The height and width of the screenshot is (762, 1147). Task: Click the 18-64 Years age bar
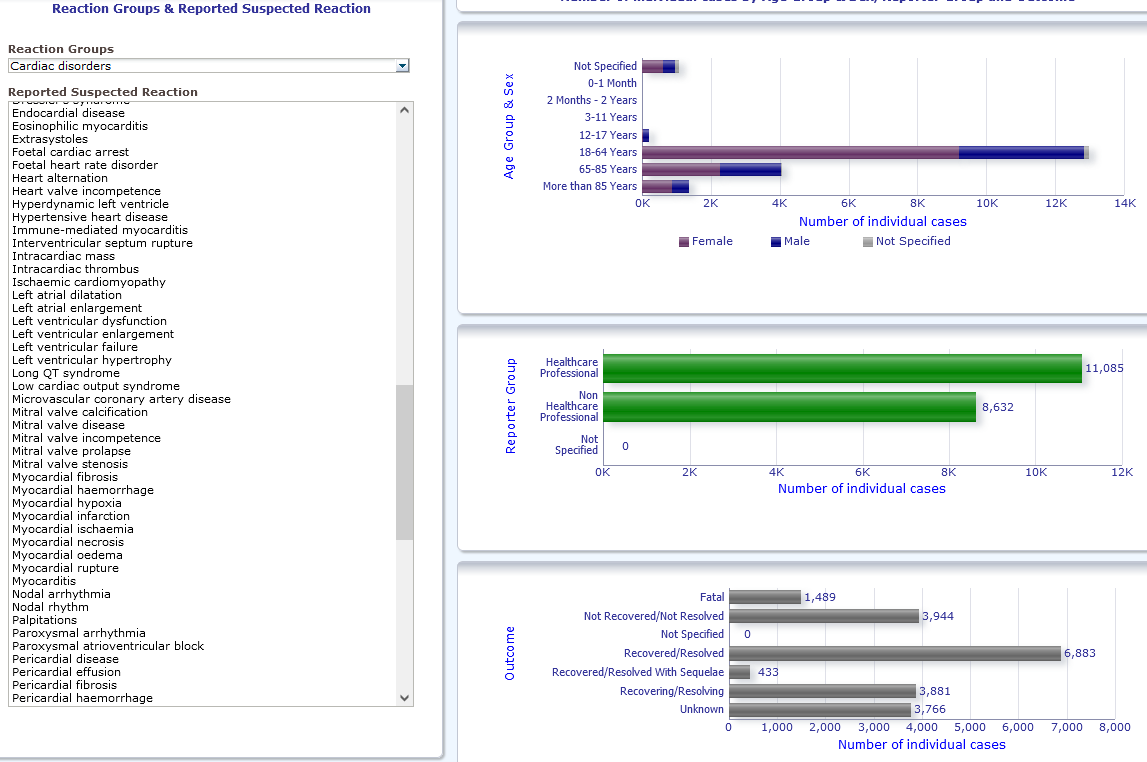point(865,153)
